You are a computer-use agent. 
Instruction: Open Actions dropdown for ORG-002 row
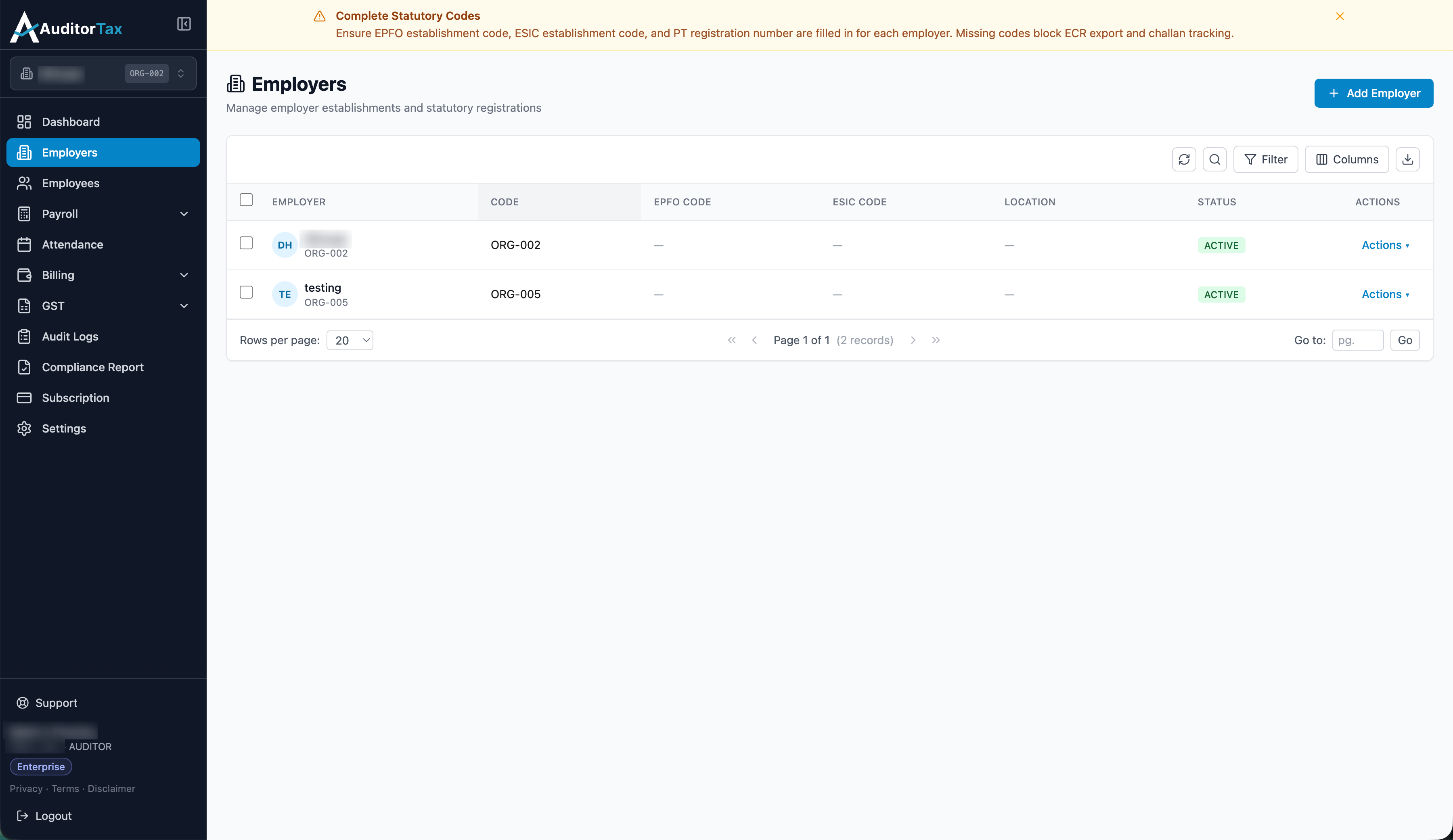[x=1385, y=245]
